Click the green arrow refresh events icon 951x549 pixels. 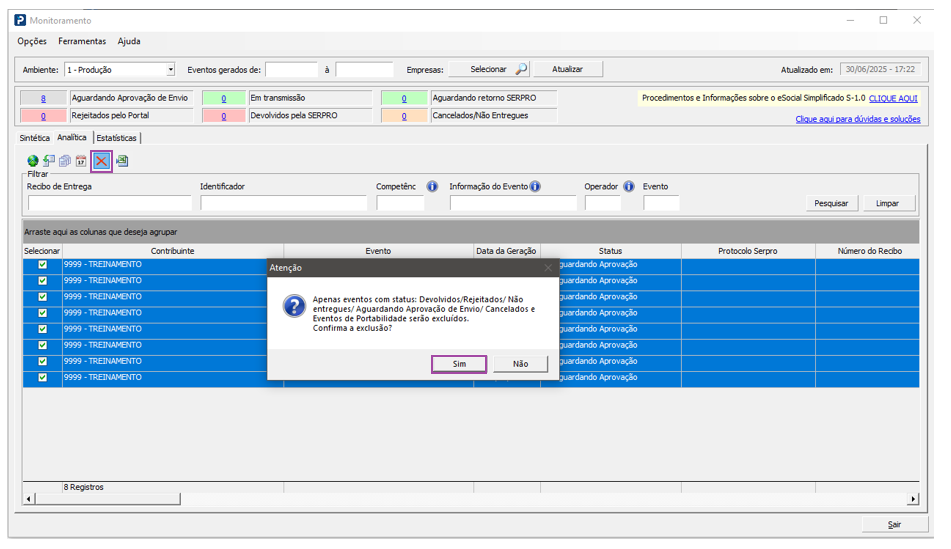coord(49,161)
